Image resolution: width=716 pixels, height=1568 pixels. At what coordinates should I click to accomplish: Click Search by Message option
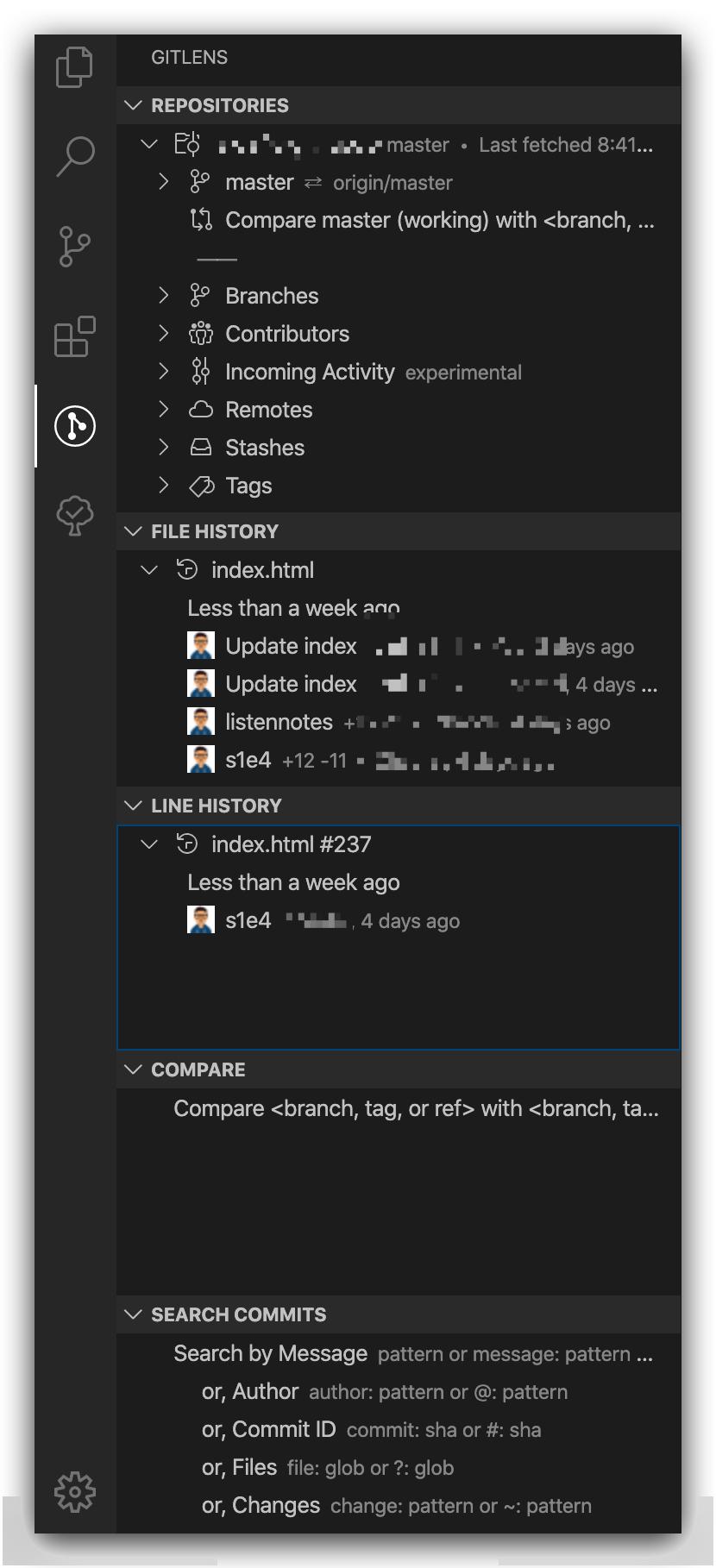click(270, 1354)
